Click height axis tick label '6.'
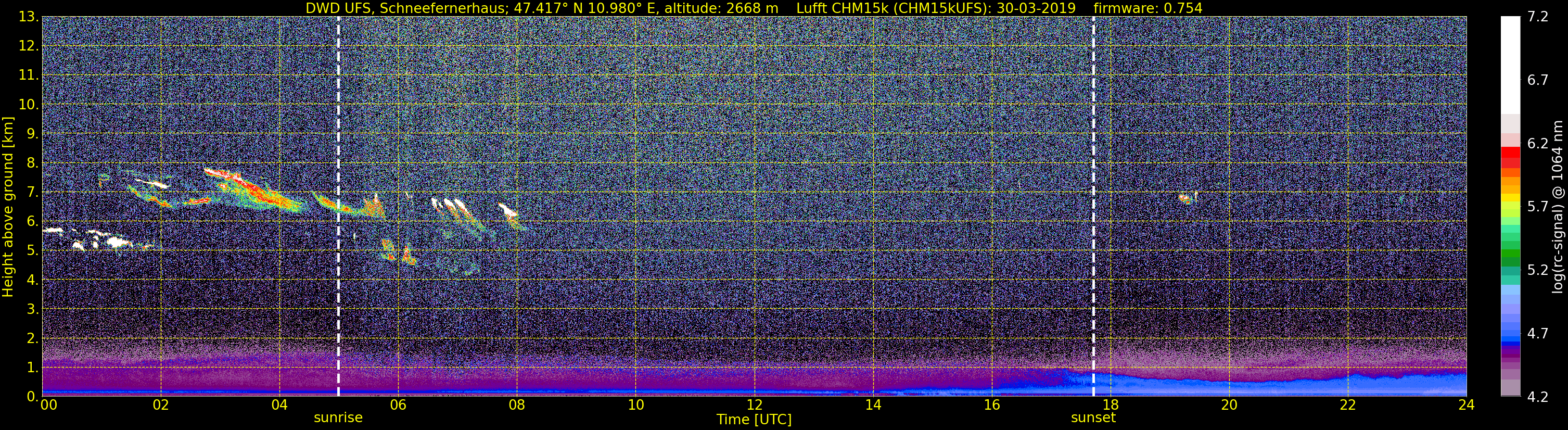 (32, 222)
